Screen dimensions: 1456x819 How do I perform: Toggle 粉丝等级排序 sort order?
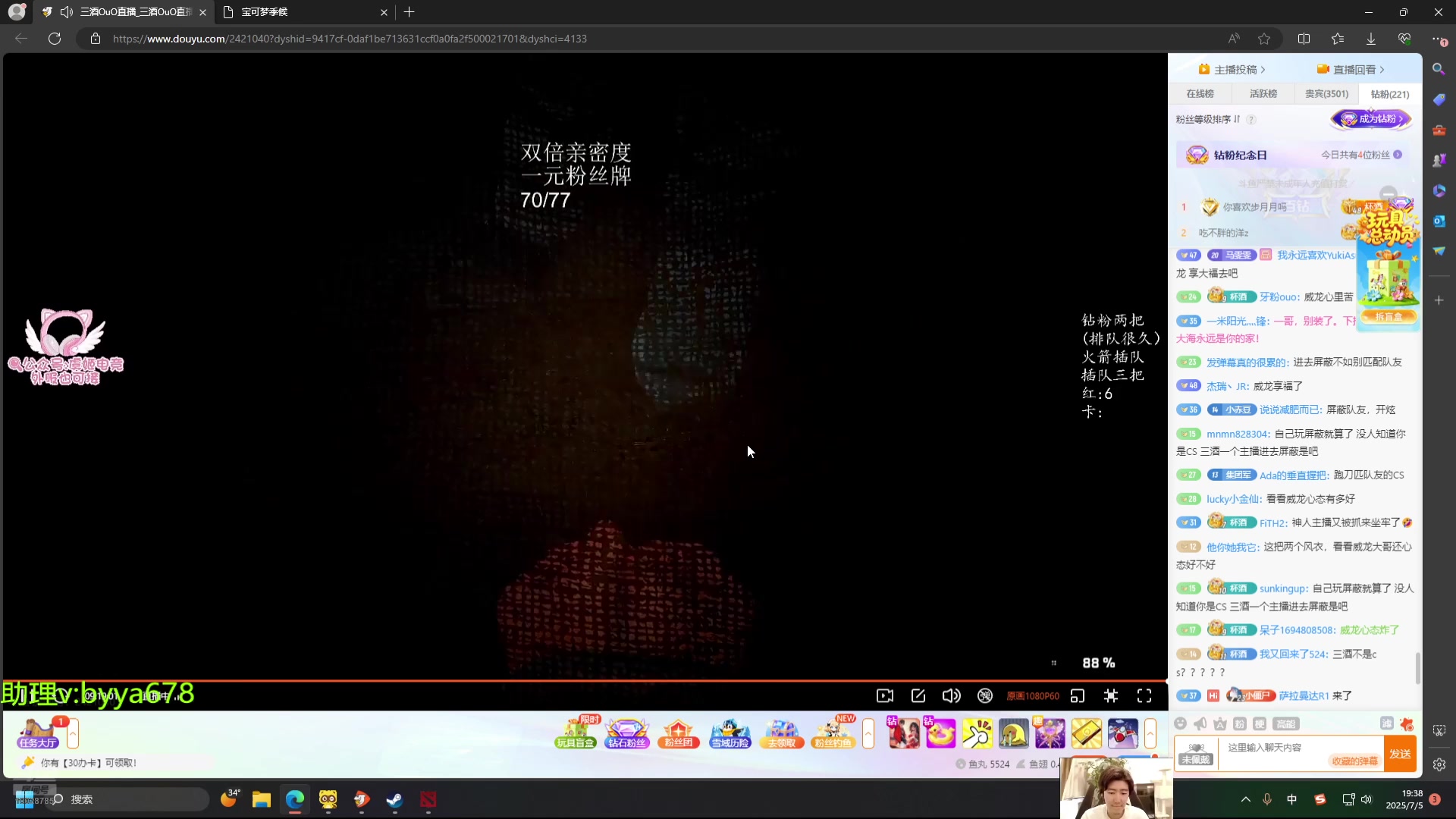tap(1208, 120)
